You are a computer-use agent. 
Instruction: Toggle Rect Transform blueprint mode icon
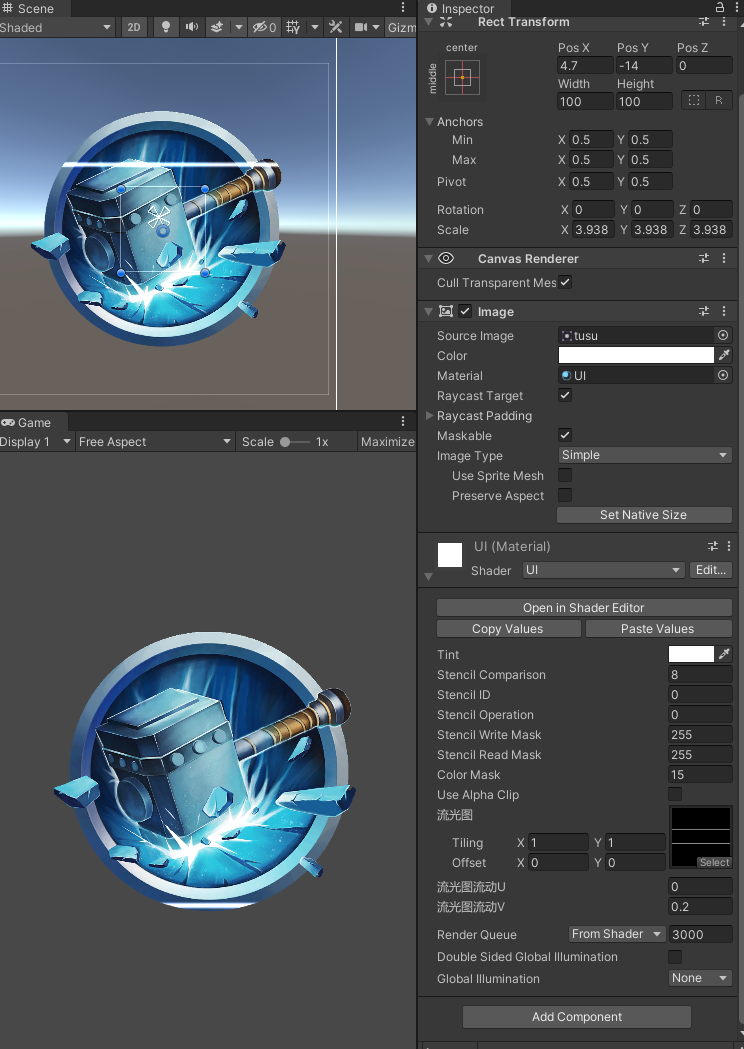pos(693,100)
